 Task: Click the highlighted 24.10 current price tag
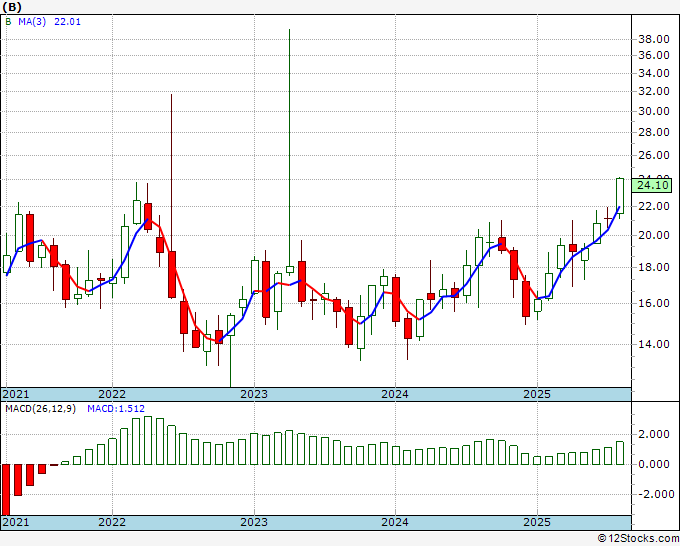click(652, 186)
